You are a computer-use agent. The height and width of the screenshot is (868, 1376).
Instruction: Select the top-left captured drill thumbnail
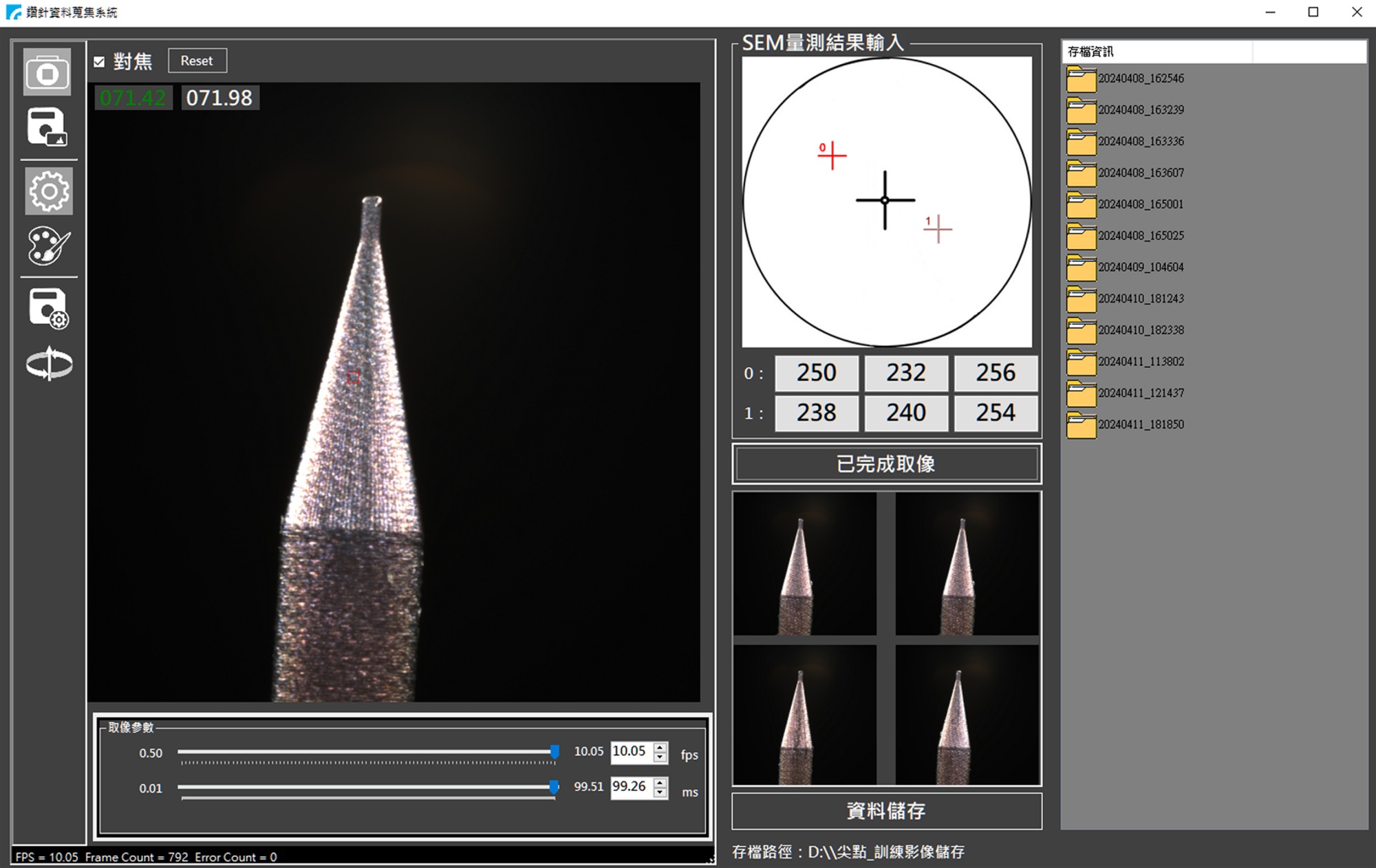click(x=805, y=564)
